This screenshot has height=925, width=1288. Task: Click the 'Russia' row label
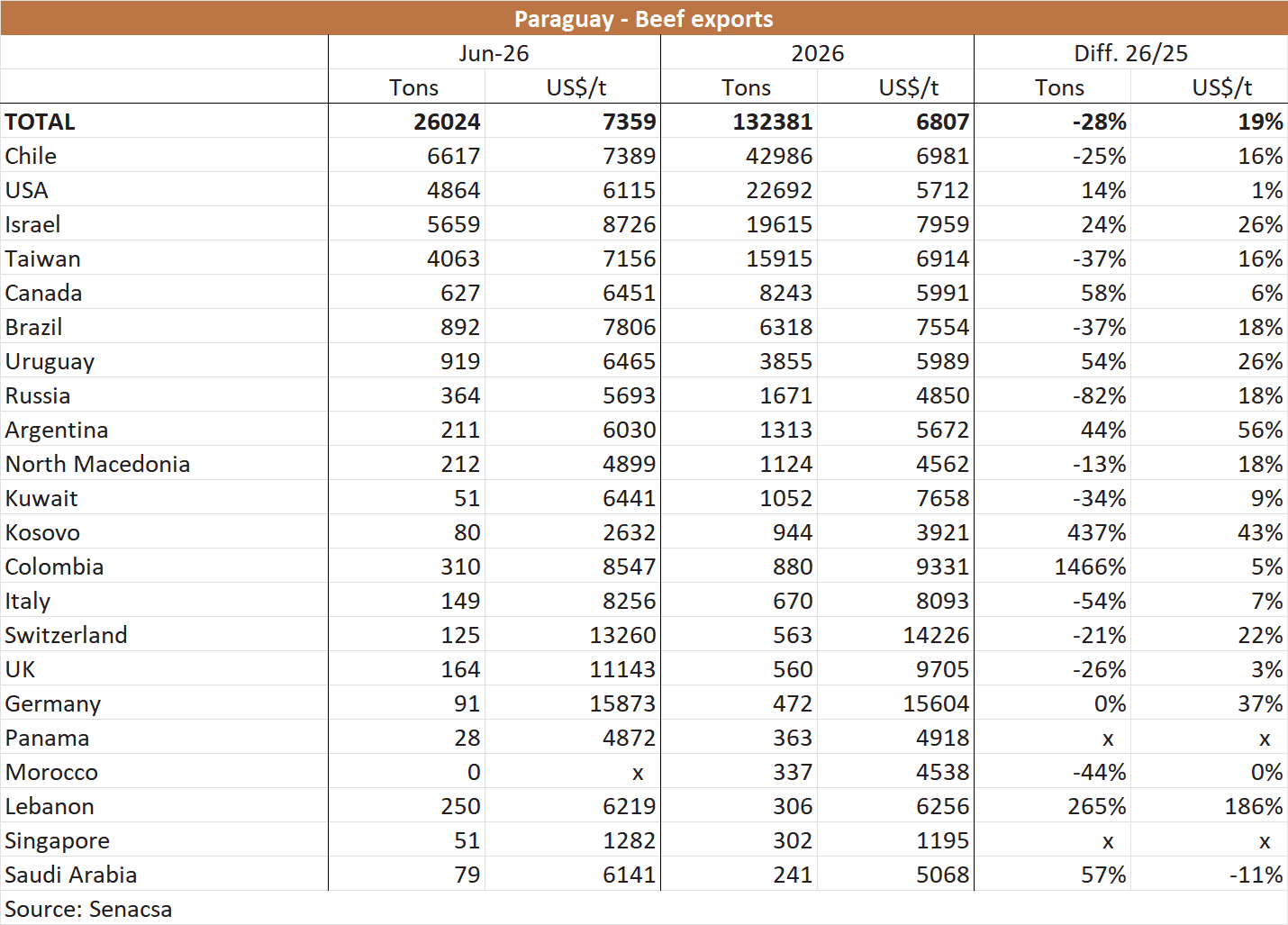(x=37, y=395)
